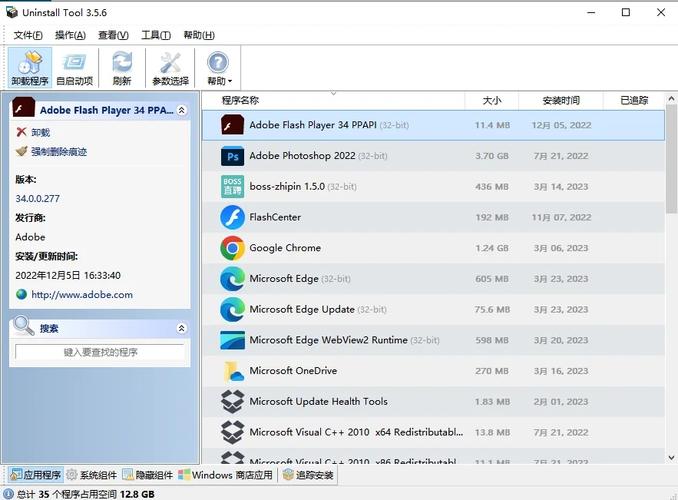Select the Microsoft OneDrive row name
This screenshot has width=678, height=500.
(293, 371)
